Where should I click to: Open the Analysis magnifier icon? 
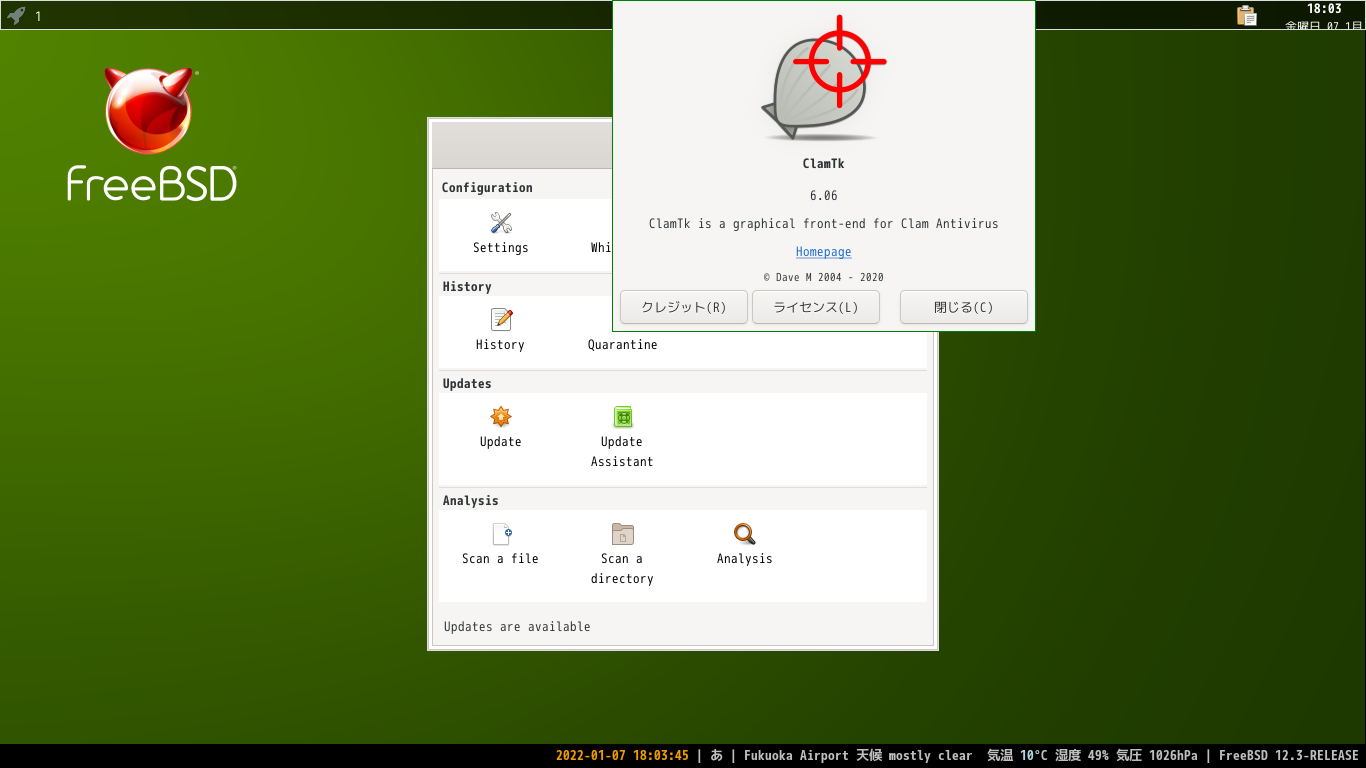[744, 534]
